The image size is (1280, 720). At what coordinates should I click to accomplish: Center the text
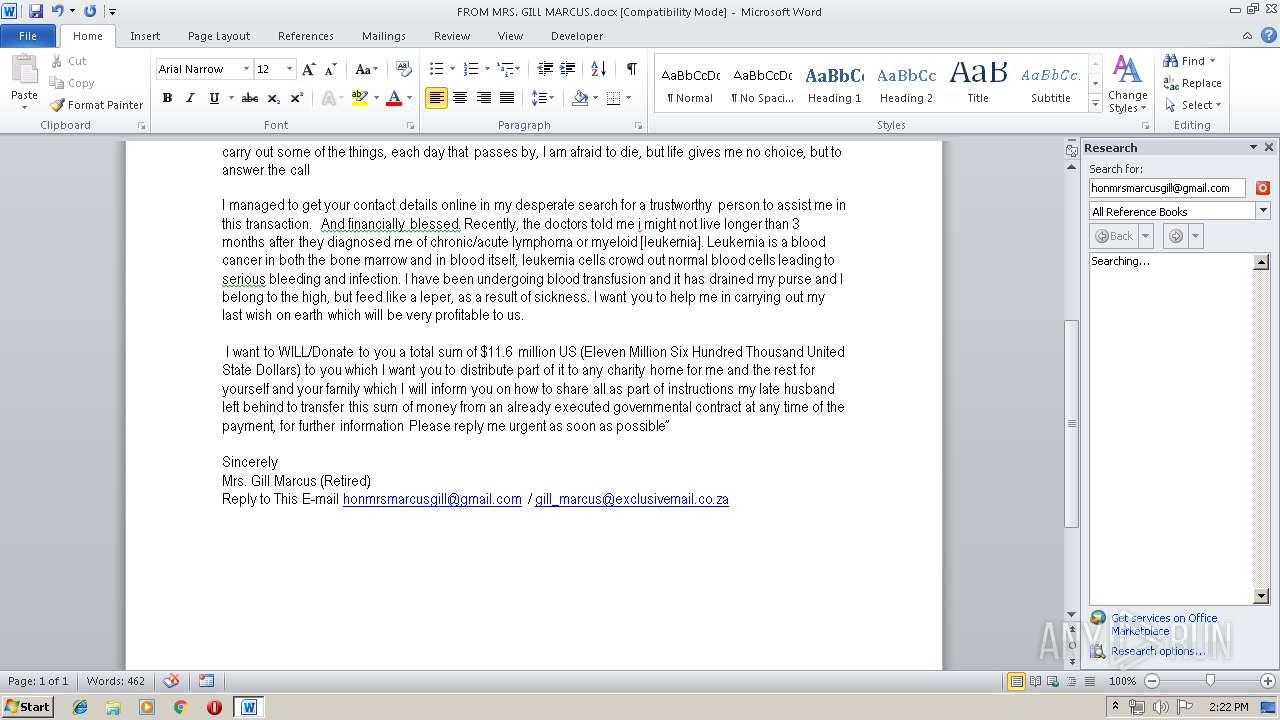point(460,98)
